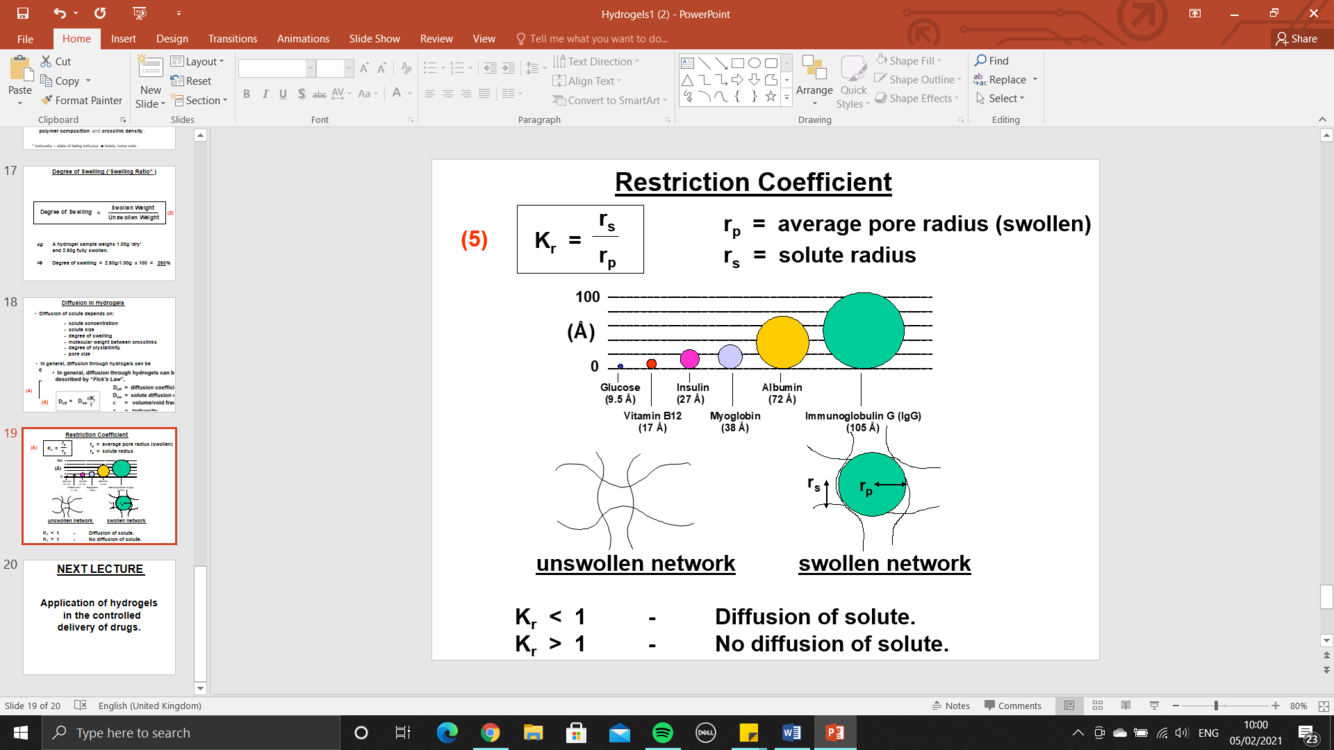Start Slide Show from status bar
Viewport: 1334px width, 750px height.
1154,706
